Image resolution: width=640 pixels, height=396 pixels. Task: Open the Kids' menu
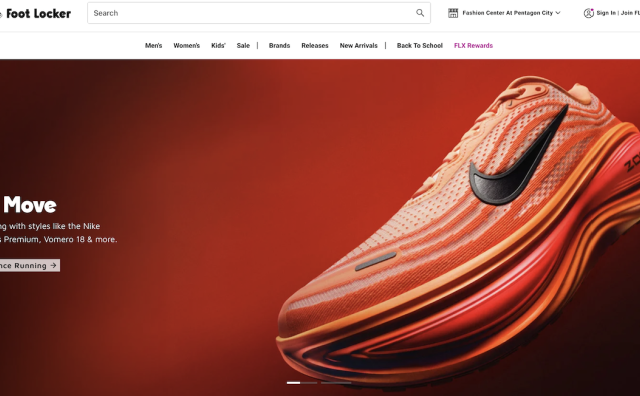tap(218, 46)
